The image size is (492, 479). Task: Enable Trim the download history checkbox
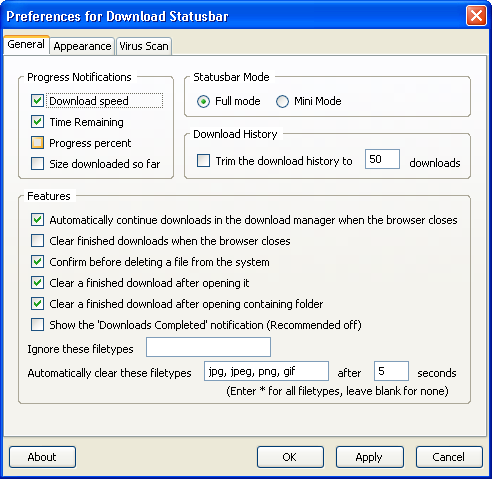(203, 160)
